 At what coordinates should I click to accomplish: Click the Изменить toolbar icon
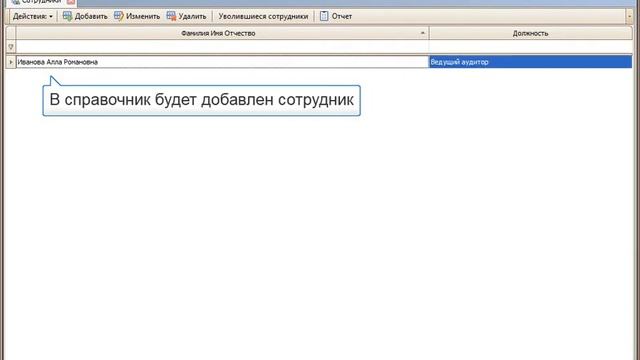[x=119, y=16]
